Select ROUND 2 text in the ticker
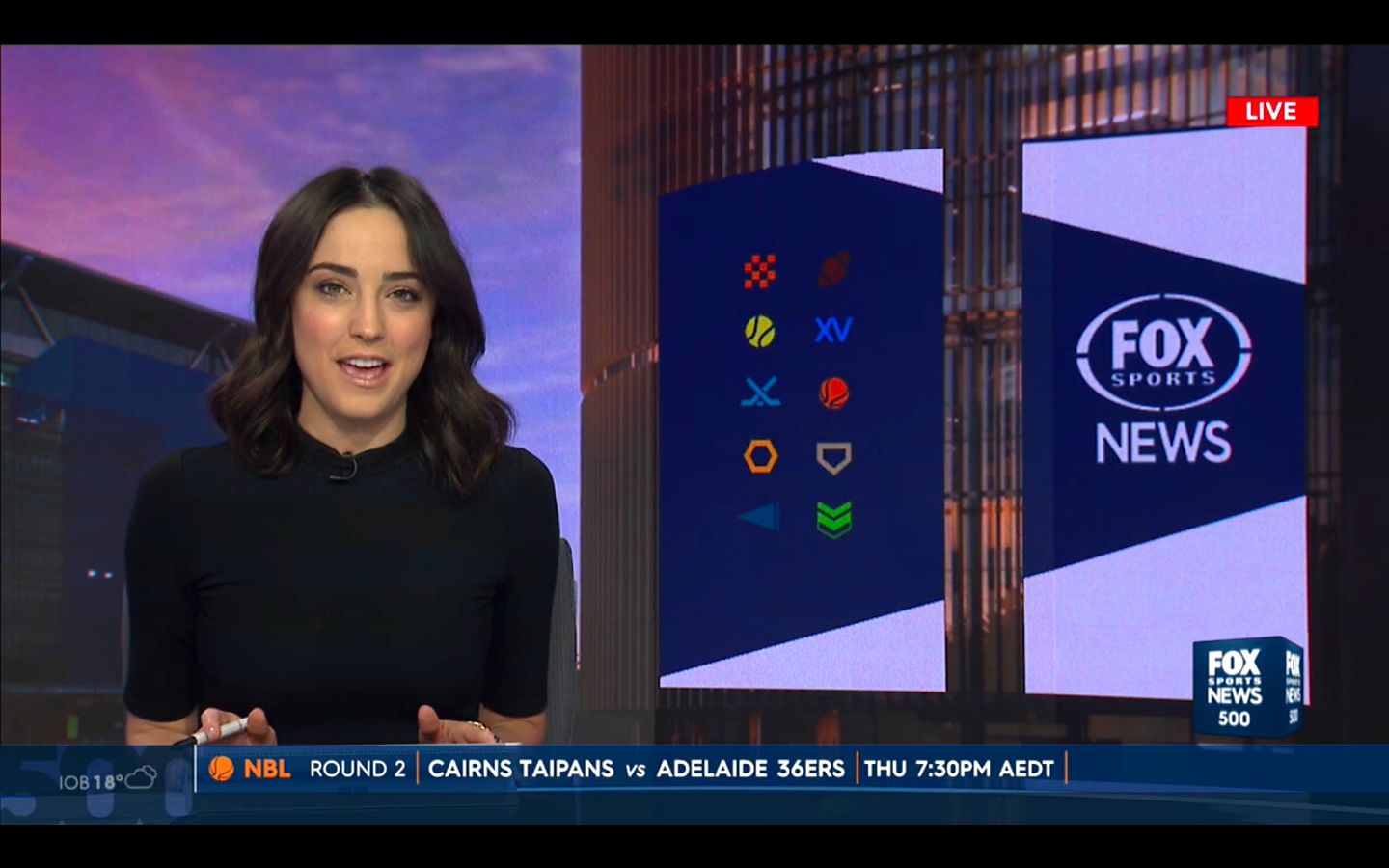 click(x=357, y=769)
